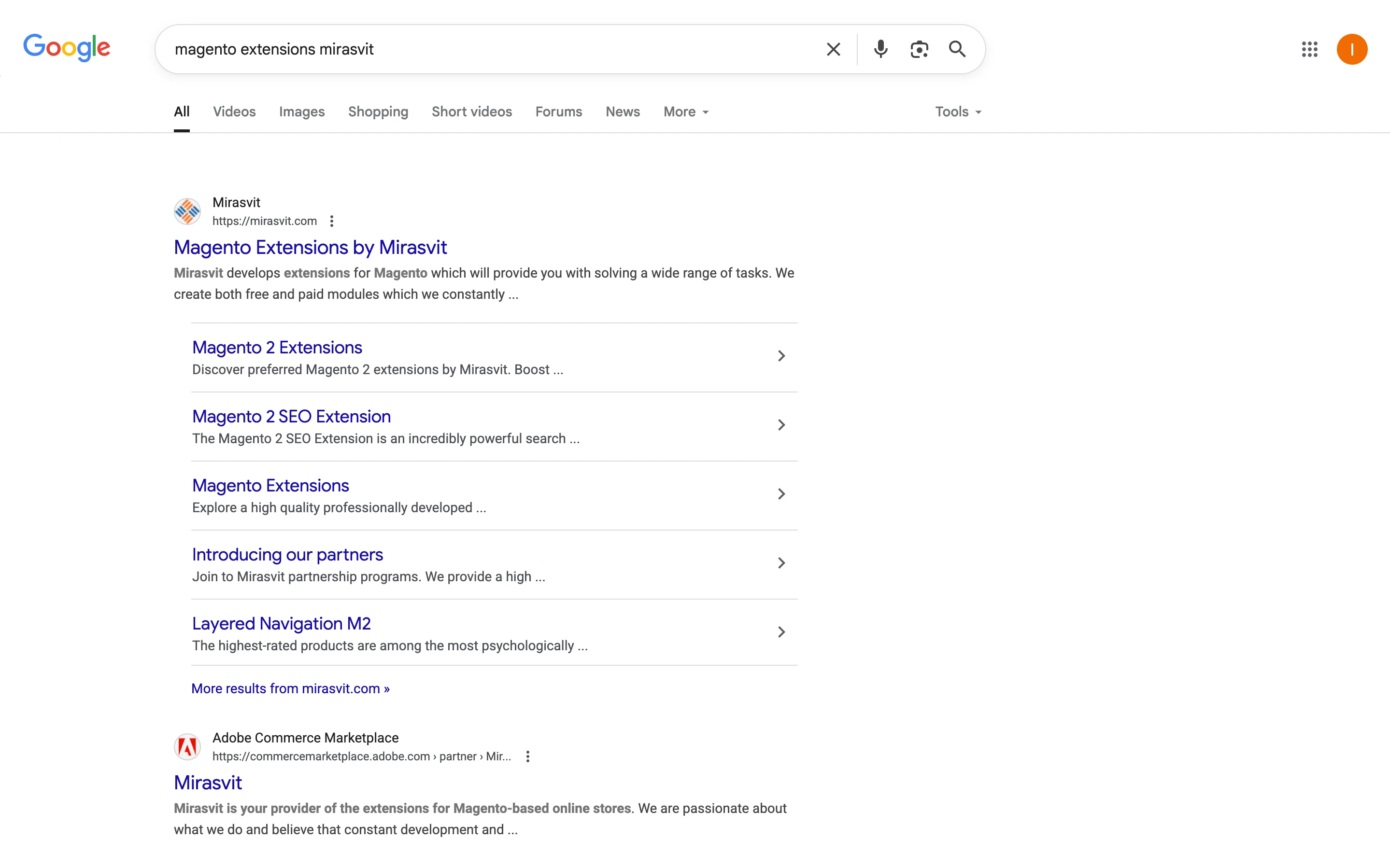Click the search query input field
1390x868 pixels.
click(494, 49)
